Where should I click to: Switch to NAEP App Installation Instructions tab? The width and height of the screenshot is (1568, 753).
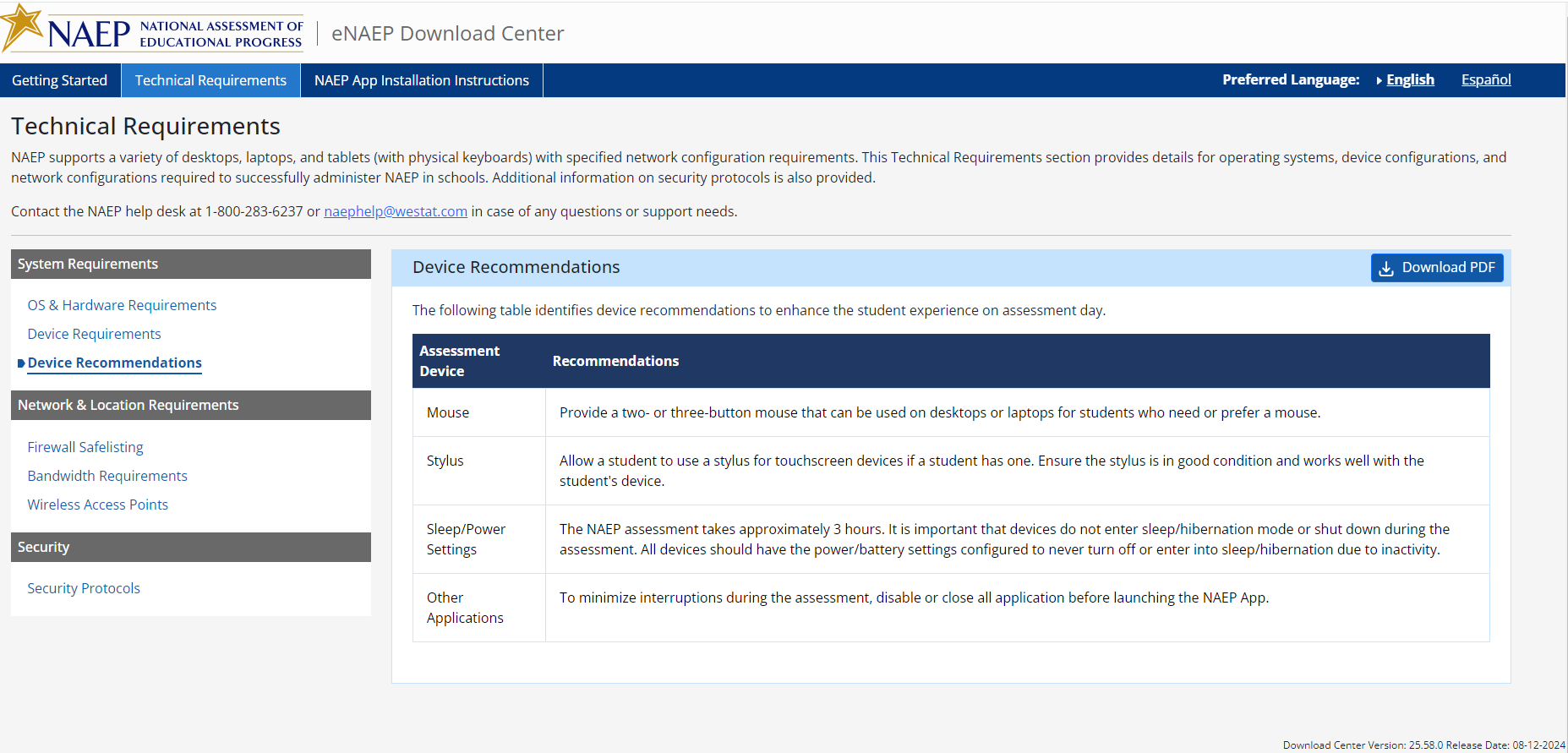click(x=421, y=80)
